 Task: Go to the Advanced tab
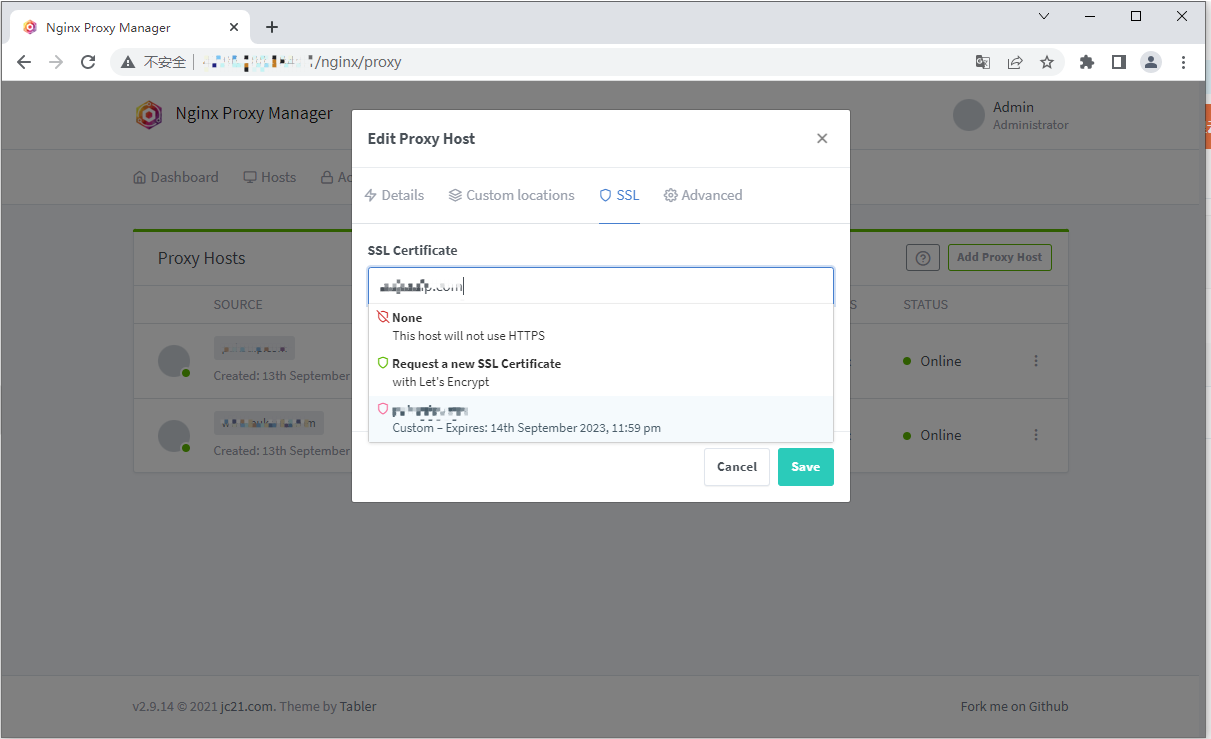[x=703, y=195]
